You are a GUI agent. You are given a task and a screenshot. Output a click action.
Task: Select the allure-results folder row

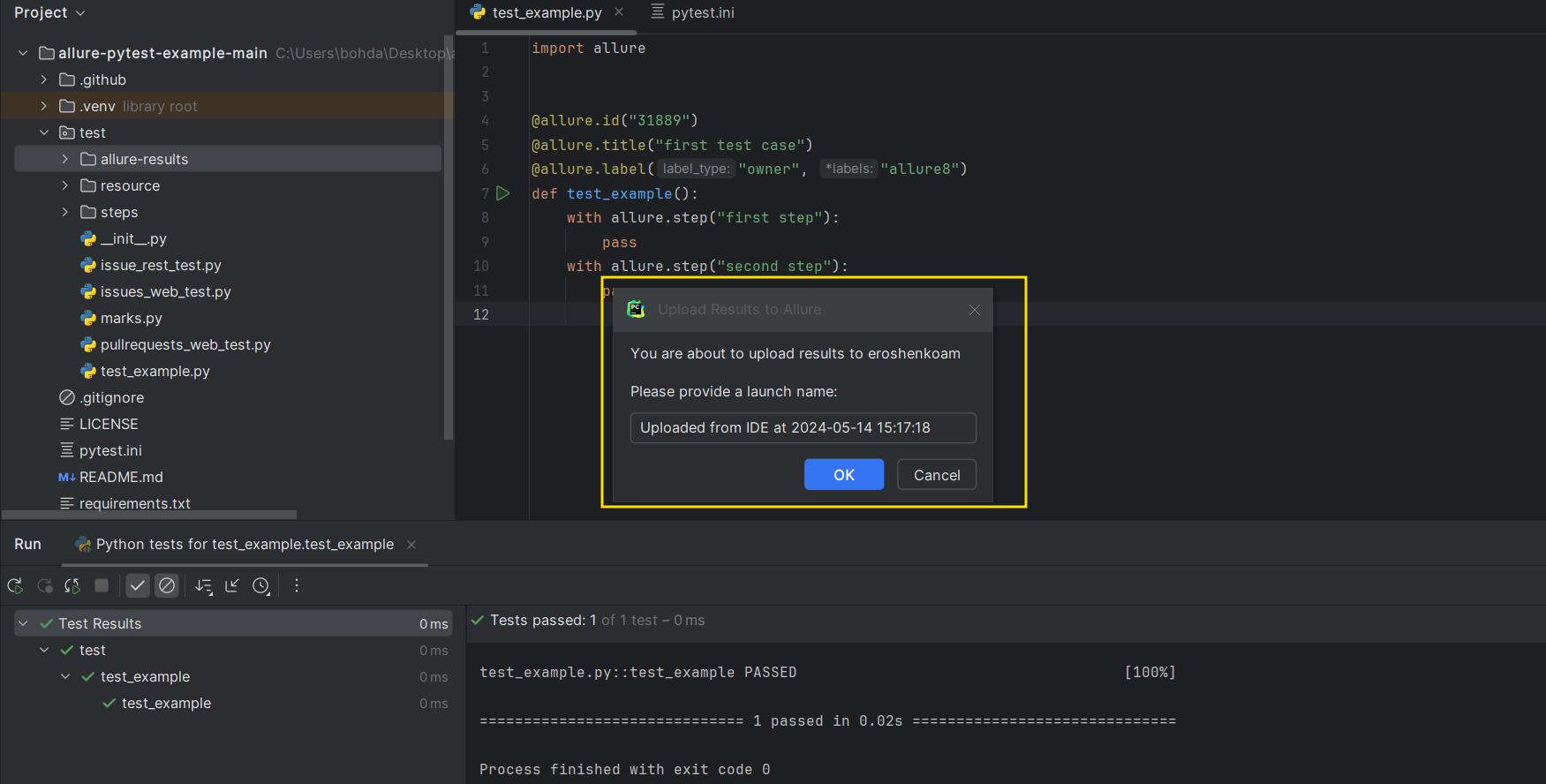pos(228,159)
